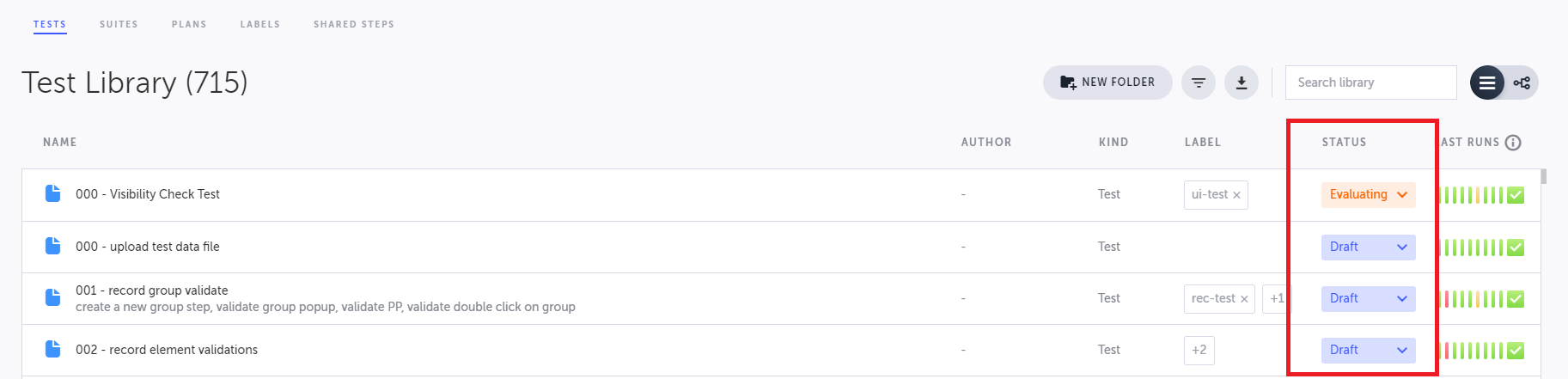Click the filter icon button

click(x=1198, y=83)
